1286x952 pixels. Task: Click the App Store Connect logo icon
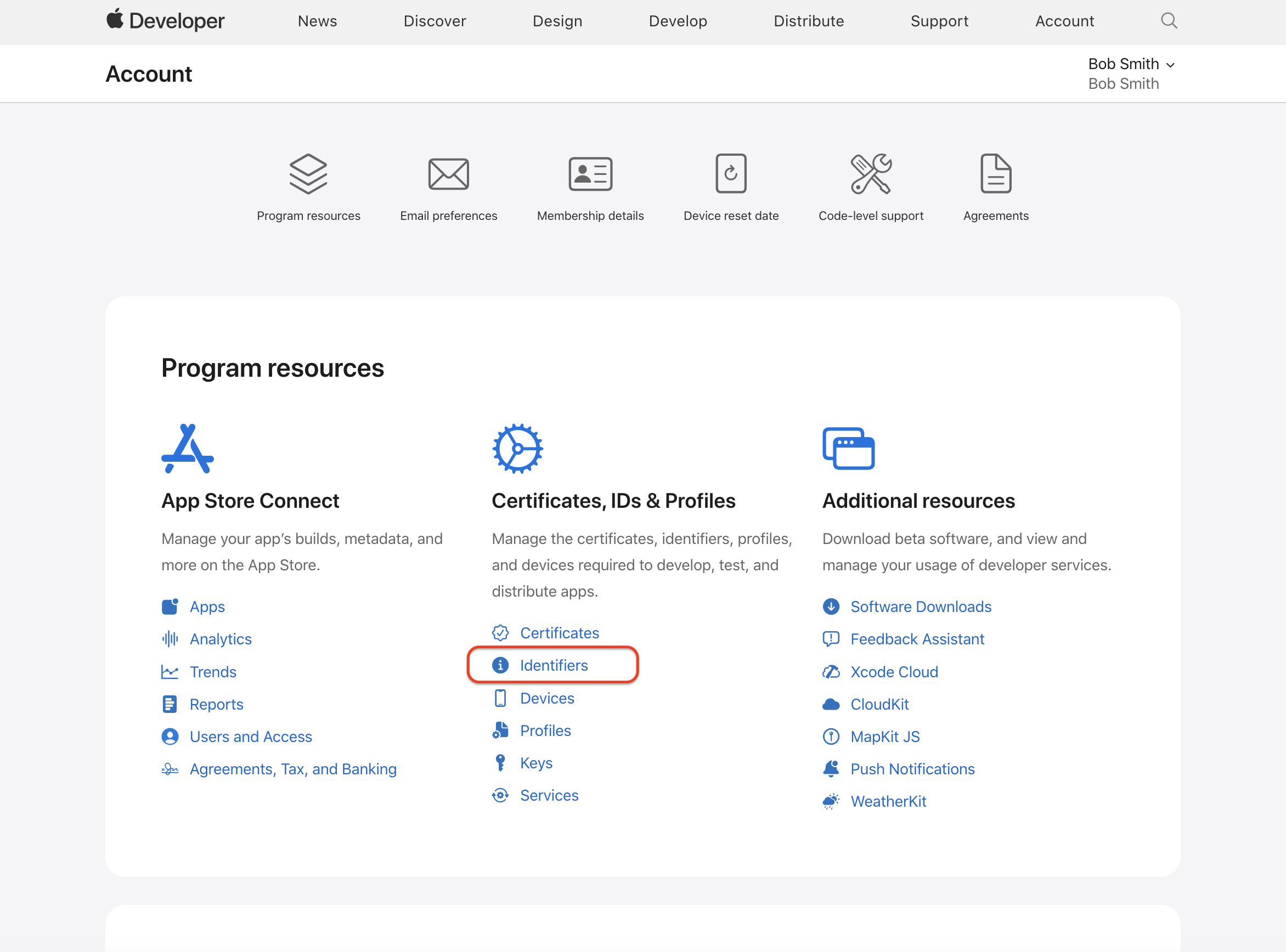click(x=187, y=449)
